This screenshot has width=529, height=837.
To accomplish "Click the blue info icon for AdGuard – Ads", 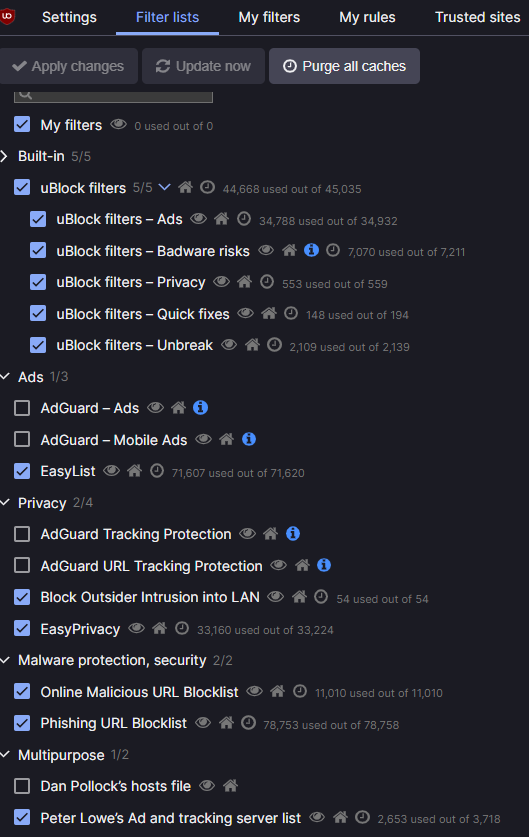I will [x=200, y=408].
